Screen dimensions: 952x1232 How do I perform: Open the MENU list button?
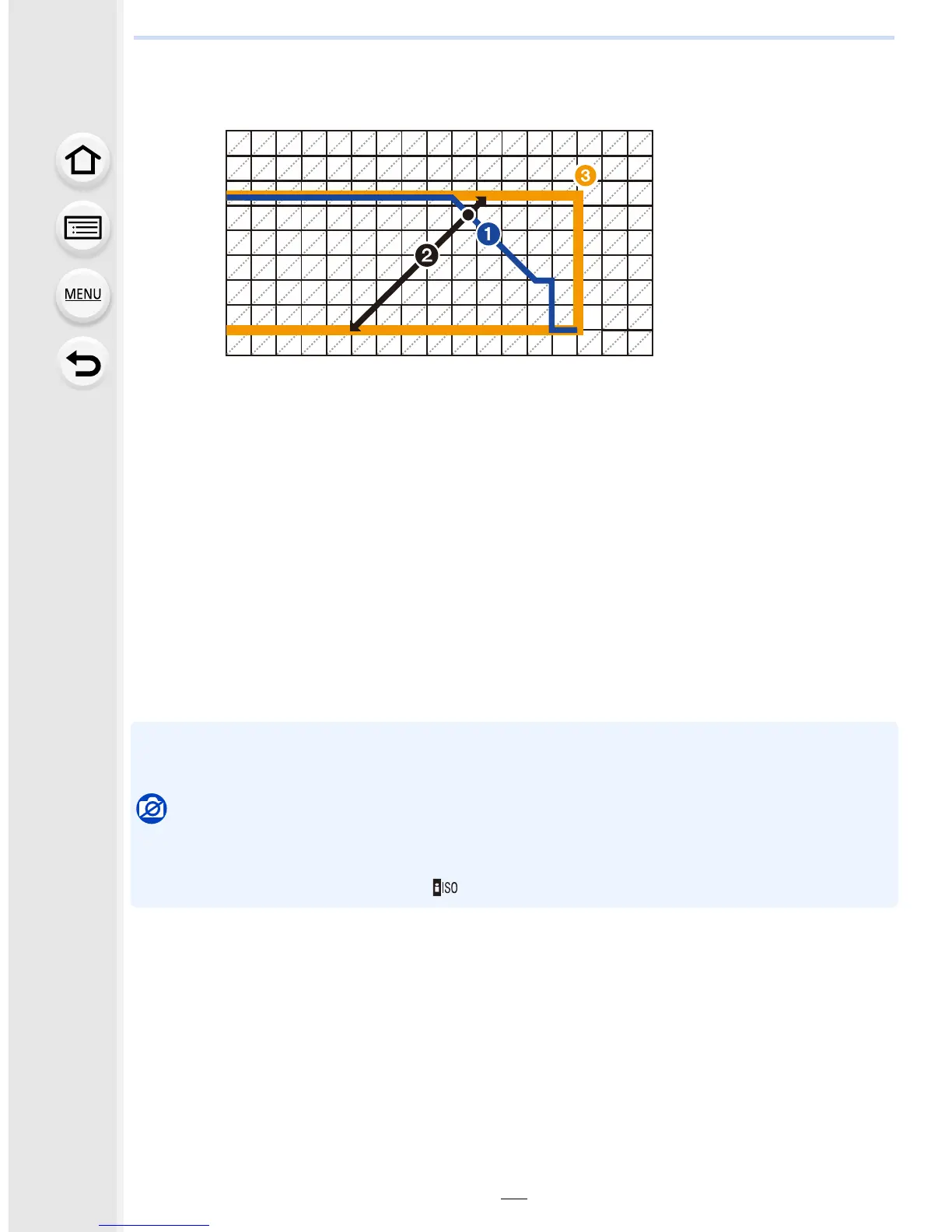tap(83, 295)
